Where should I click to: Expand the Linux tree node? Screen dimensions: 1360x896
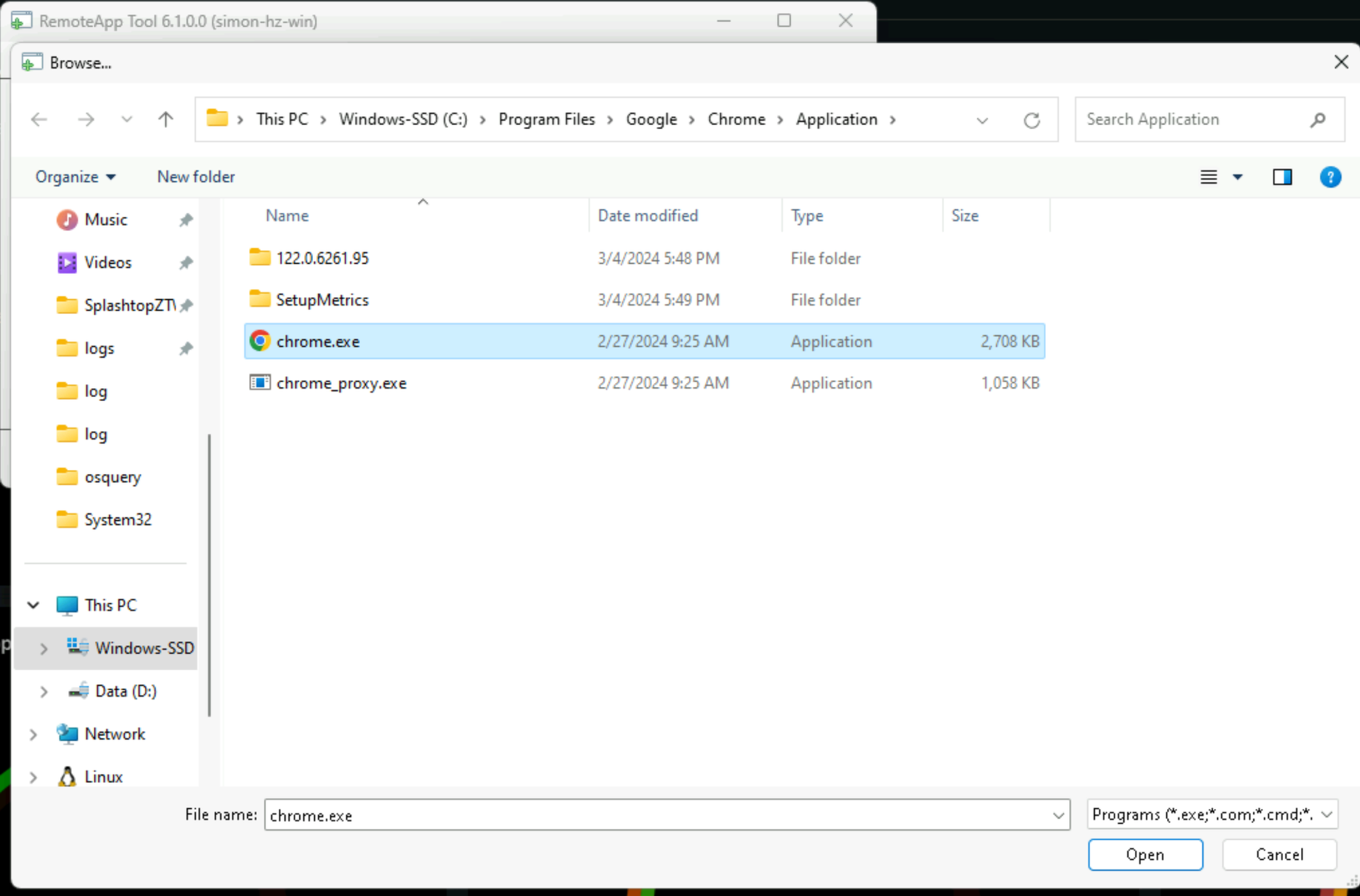pyautogui.click(x=33, y=777)
